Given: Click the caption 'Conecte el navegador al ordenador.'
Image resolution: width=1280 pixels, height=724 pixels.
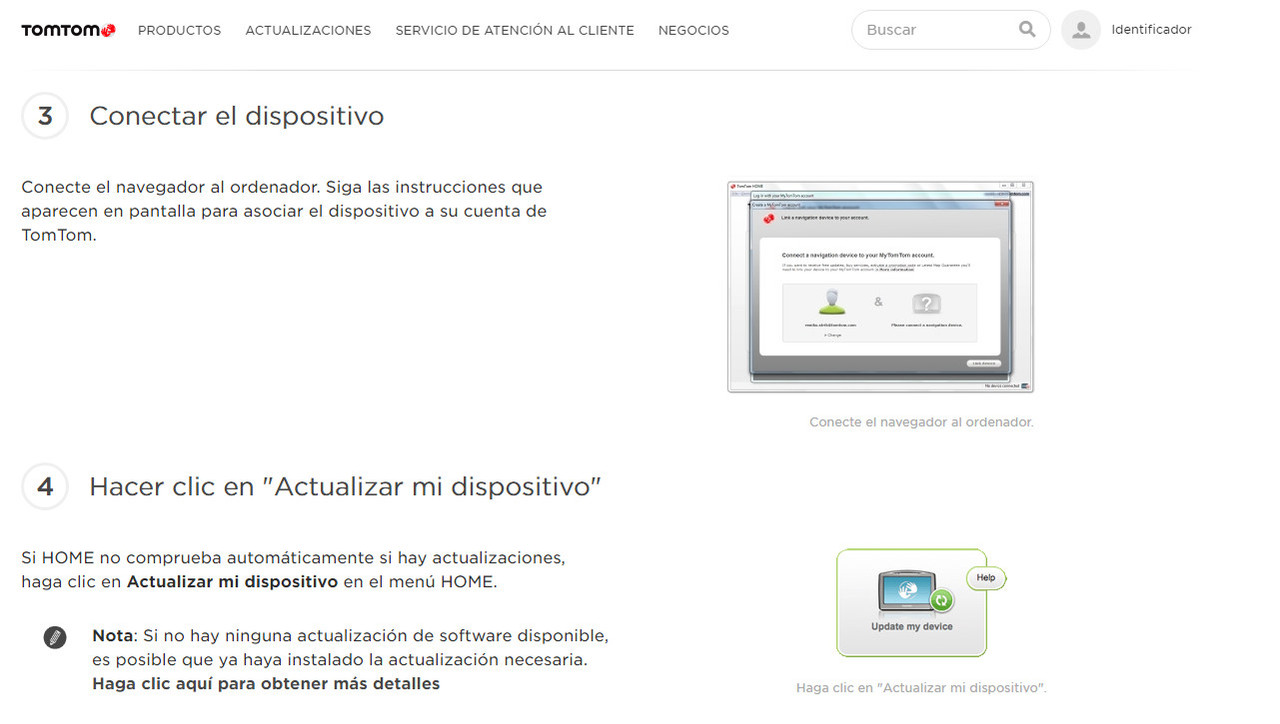Looking at the screenshot, I should pyautogui.click(x=921, y=422).
